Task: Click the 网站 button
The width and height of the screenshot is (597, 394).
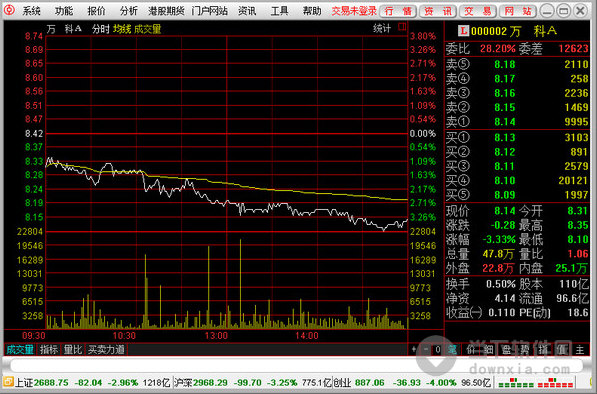Action: pos(518,11)
